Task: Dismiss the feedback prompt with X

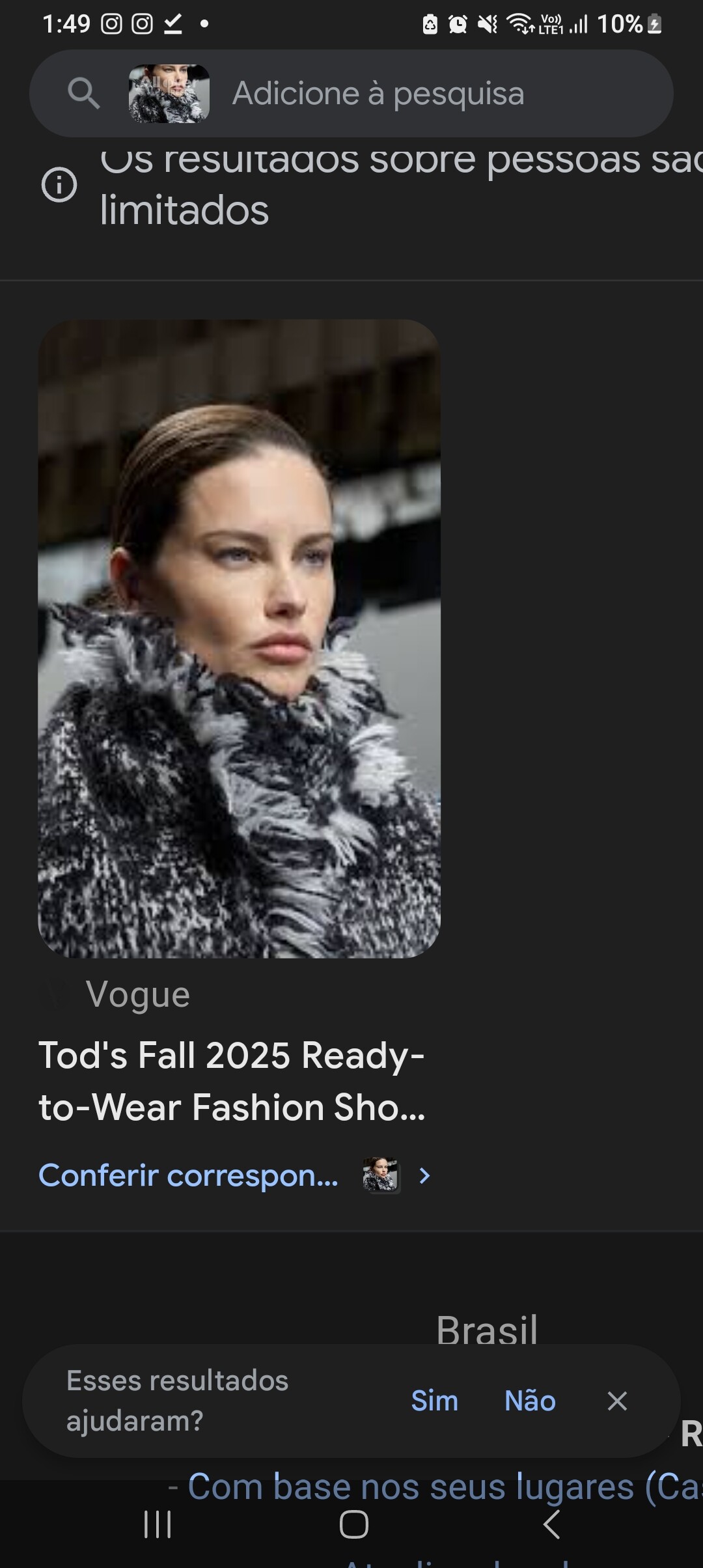Action: 617,1401
